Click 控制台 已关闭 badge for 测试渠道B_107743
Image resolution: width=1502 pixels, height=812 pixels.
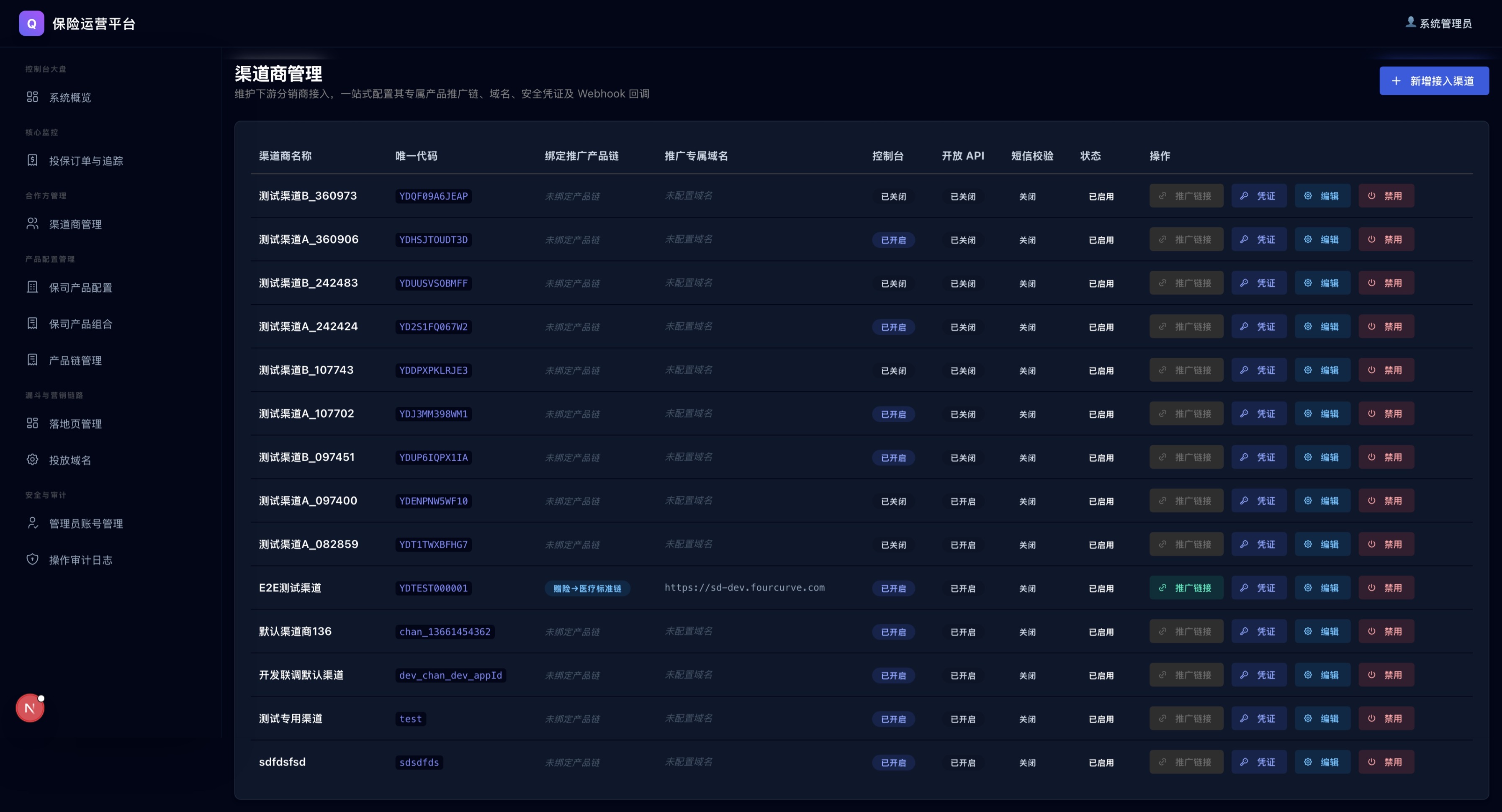(893, 371)
